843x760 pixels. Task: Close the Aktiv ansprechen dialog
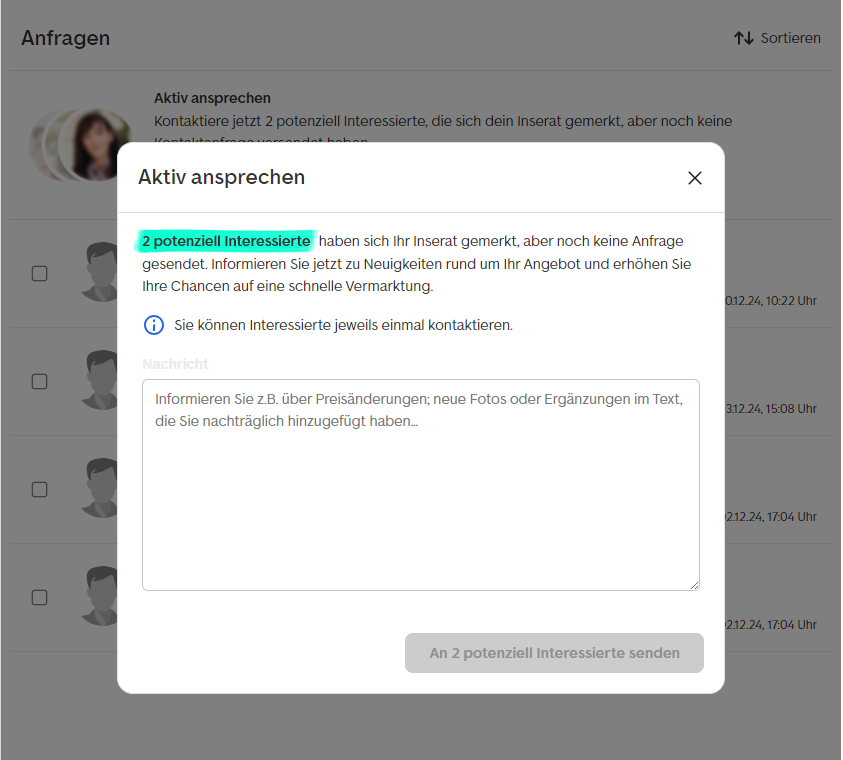695,178
